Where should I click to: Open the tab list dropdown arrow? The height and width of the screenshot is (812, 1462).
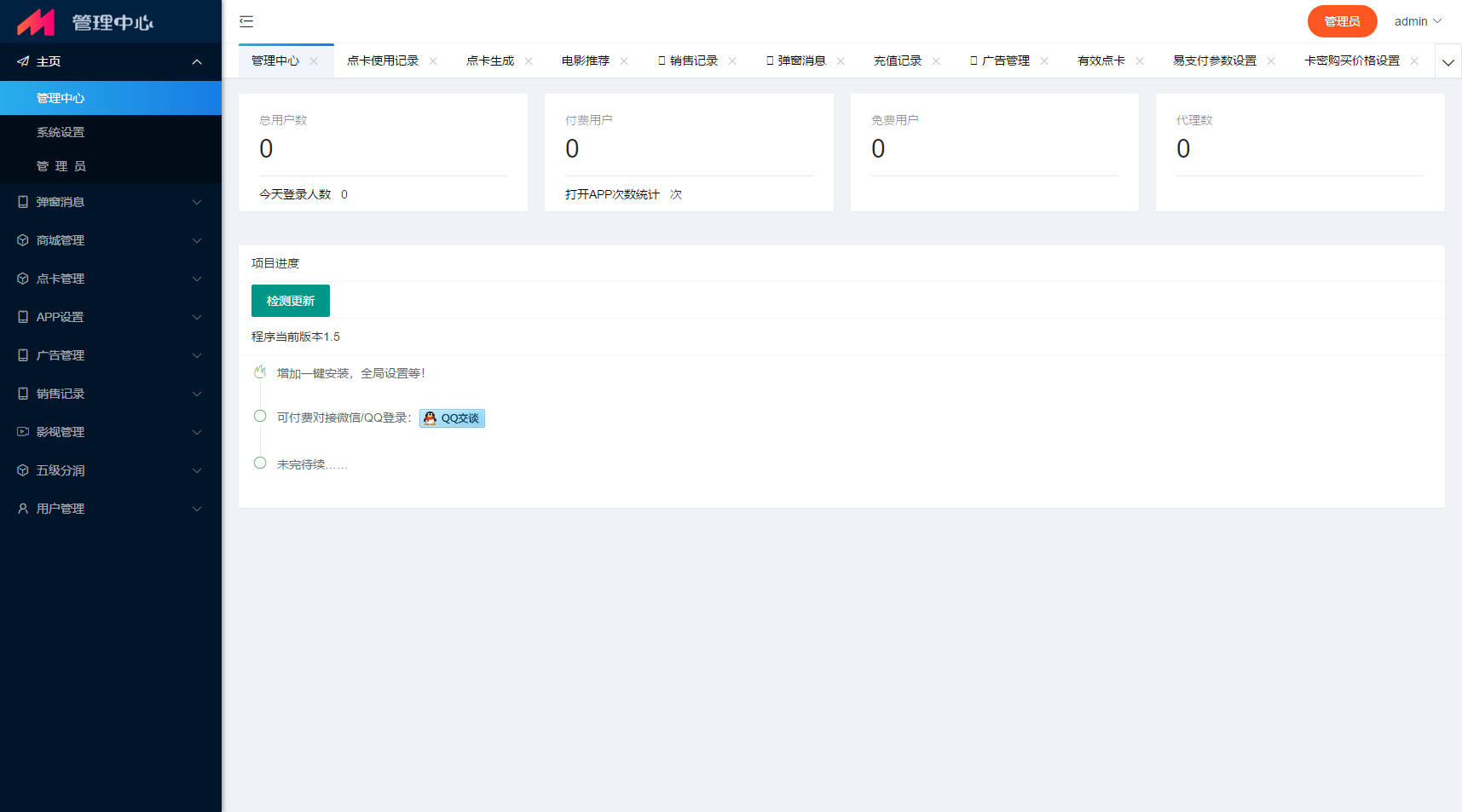1448,62
